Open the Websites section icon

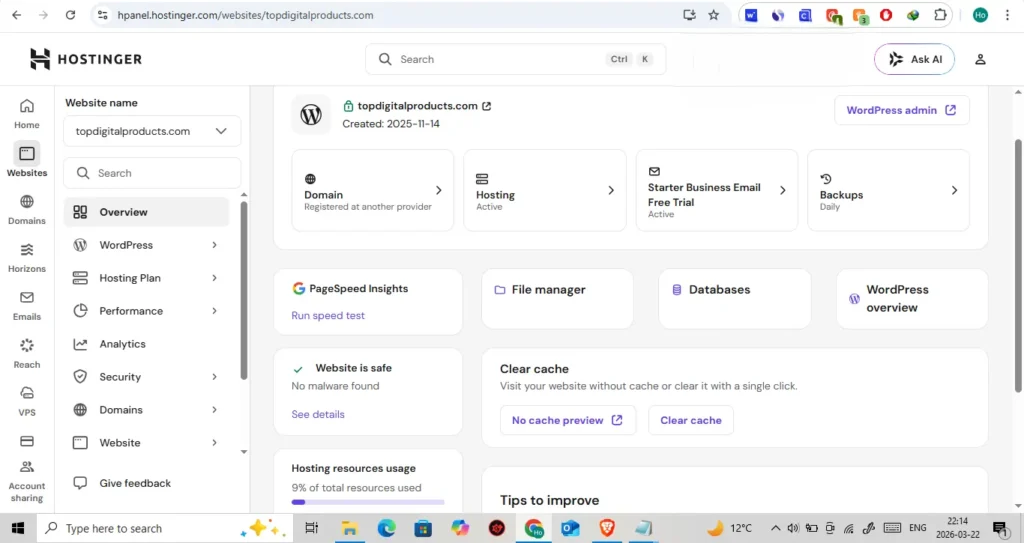click(27, 154)
